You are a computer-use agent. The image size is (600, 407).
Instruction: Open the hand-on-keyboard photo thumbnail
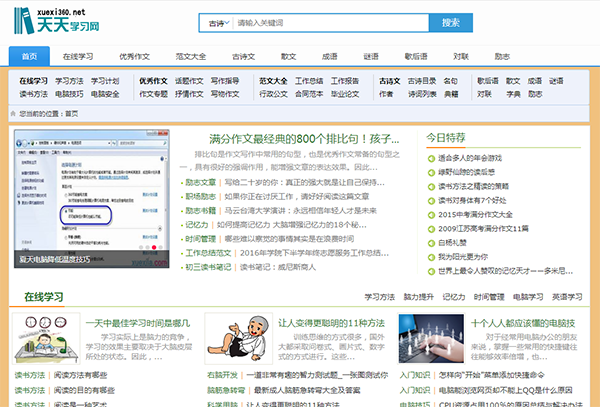tap(431, 338)
